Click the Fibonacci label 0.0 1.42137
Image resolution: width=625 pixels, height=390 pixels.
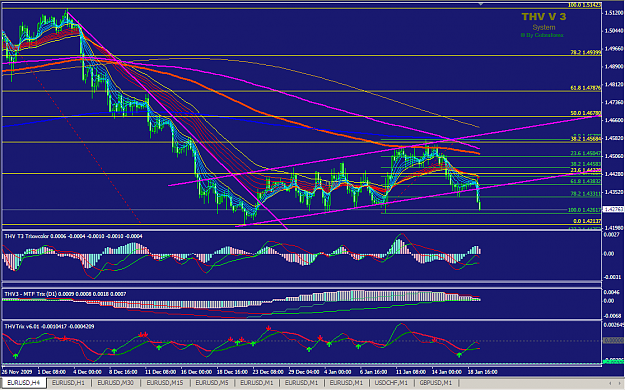(587, 221)
